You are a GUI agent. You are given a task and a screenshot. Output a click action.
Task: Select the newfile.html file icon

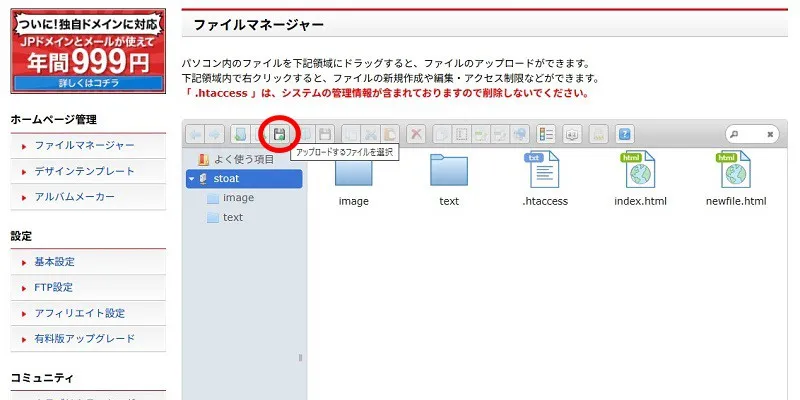point(734,169)
